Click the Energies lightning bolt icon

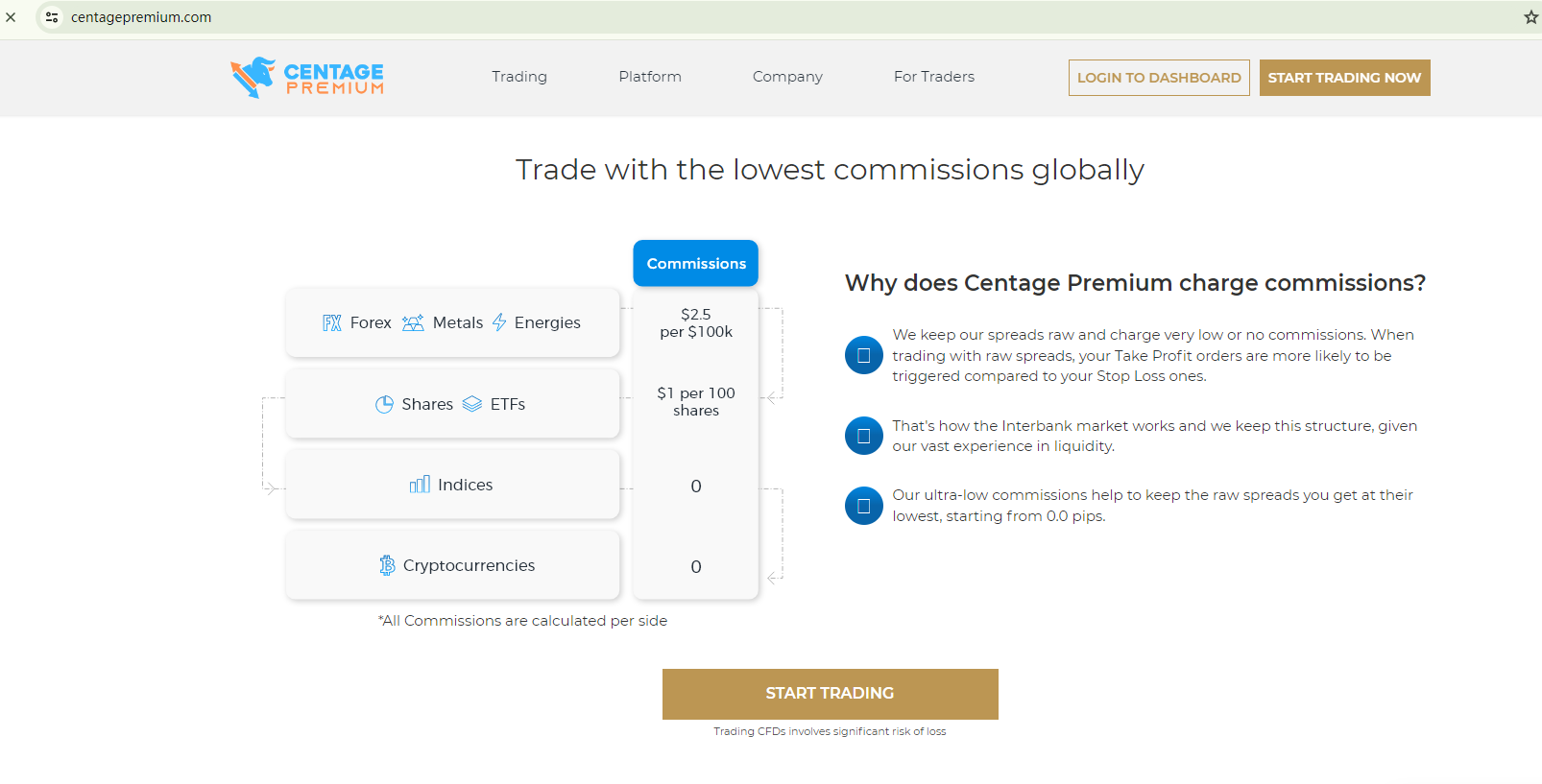pos(499,322)
